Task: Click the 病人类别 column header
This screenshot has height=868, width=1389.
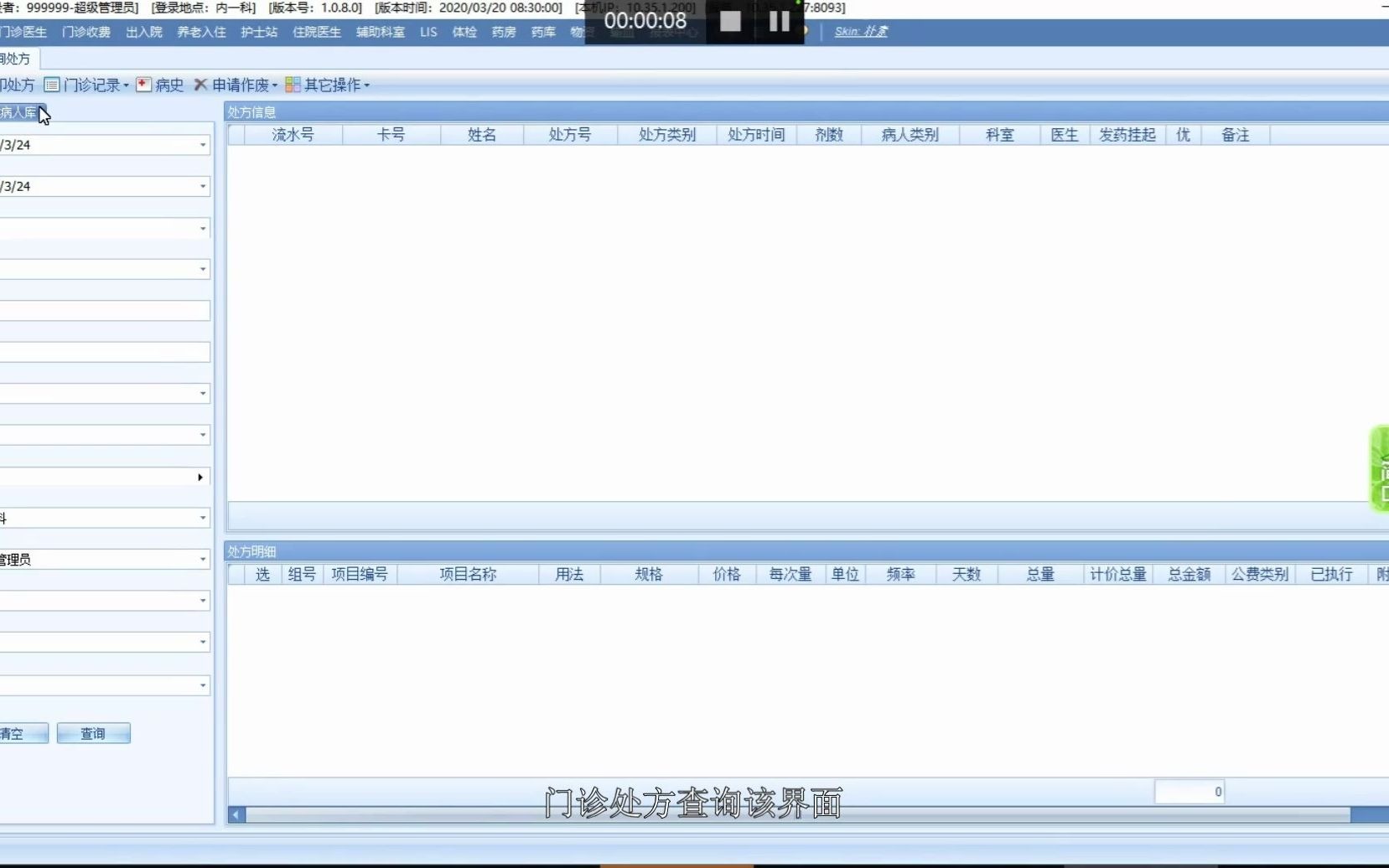Action: pyautogui.click(x=910, y=135)
